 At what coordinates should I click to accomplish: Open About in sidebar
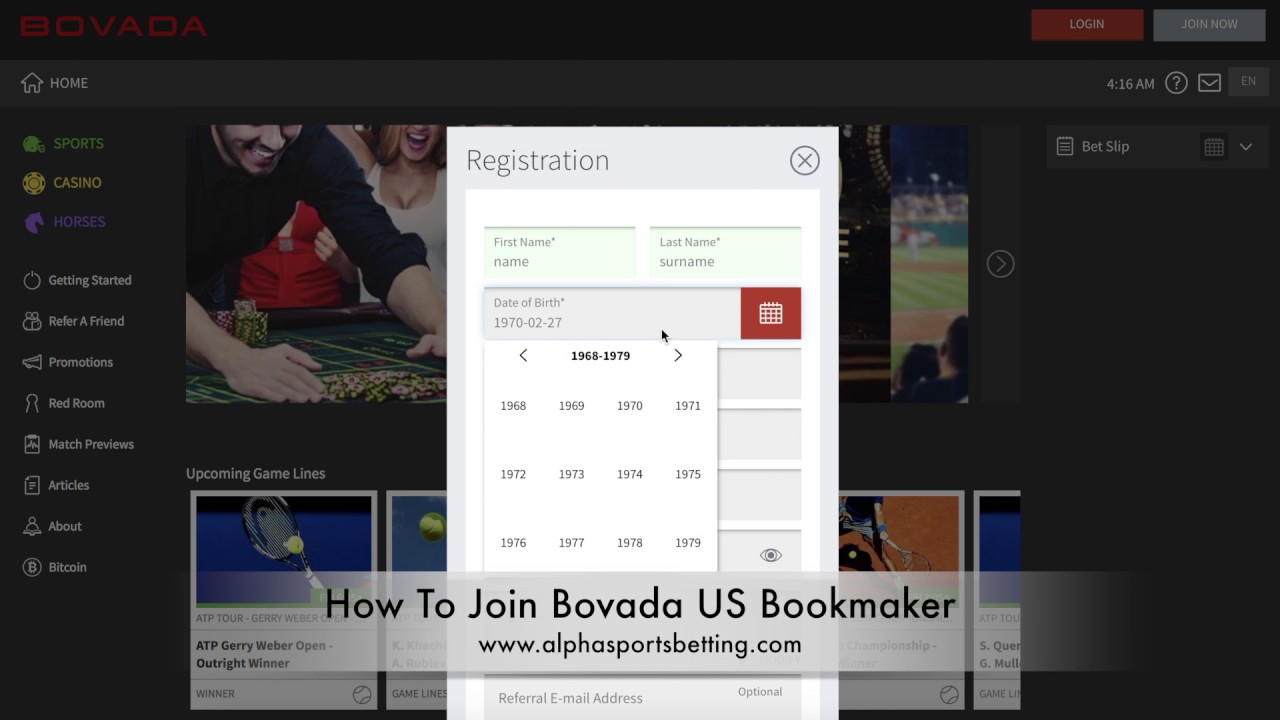pos(52,526)
